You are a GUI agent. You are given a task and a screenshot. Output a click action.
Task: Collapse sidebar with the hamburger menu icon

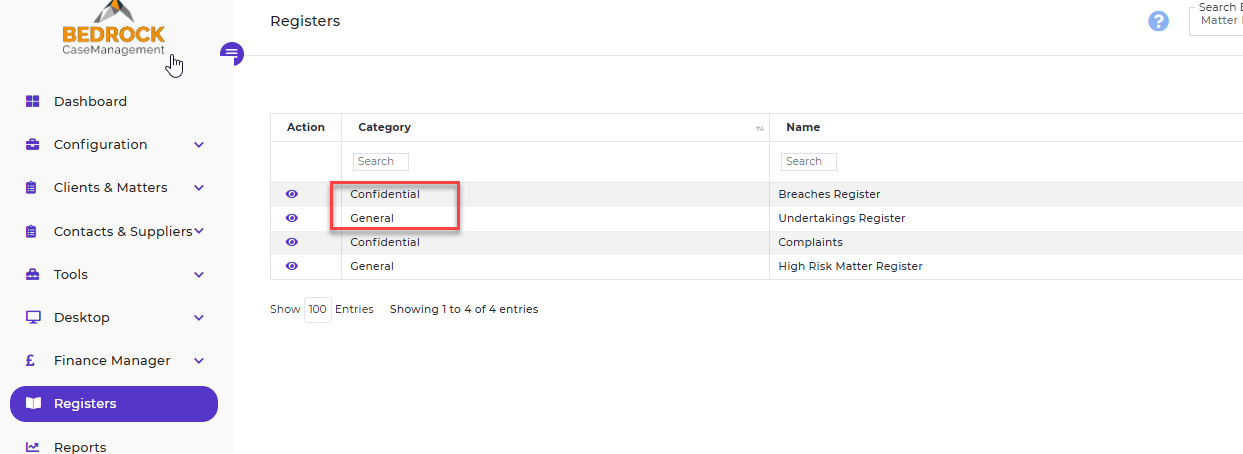point(232,53)
